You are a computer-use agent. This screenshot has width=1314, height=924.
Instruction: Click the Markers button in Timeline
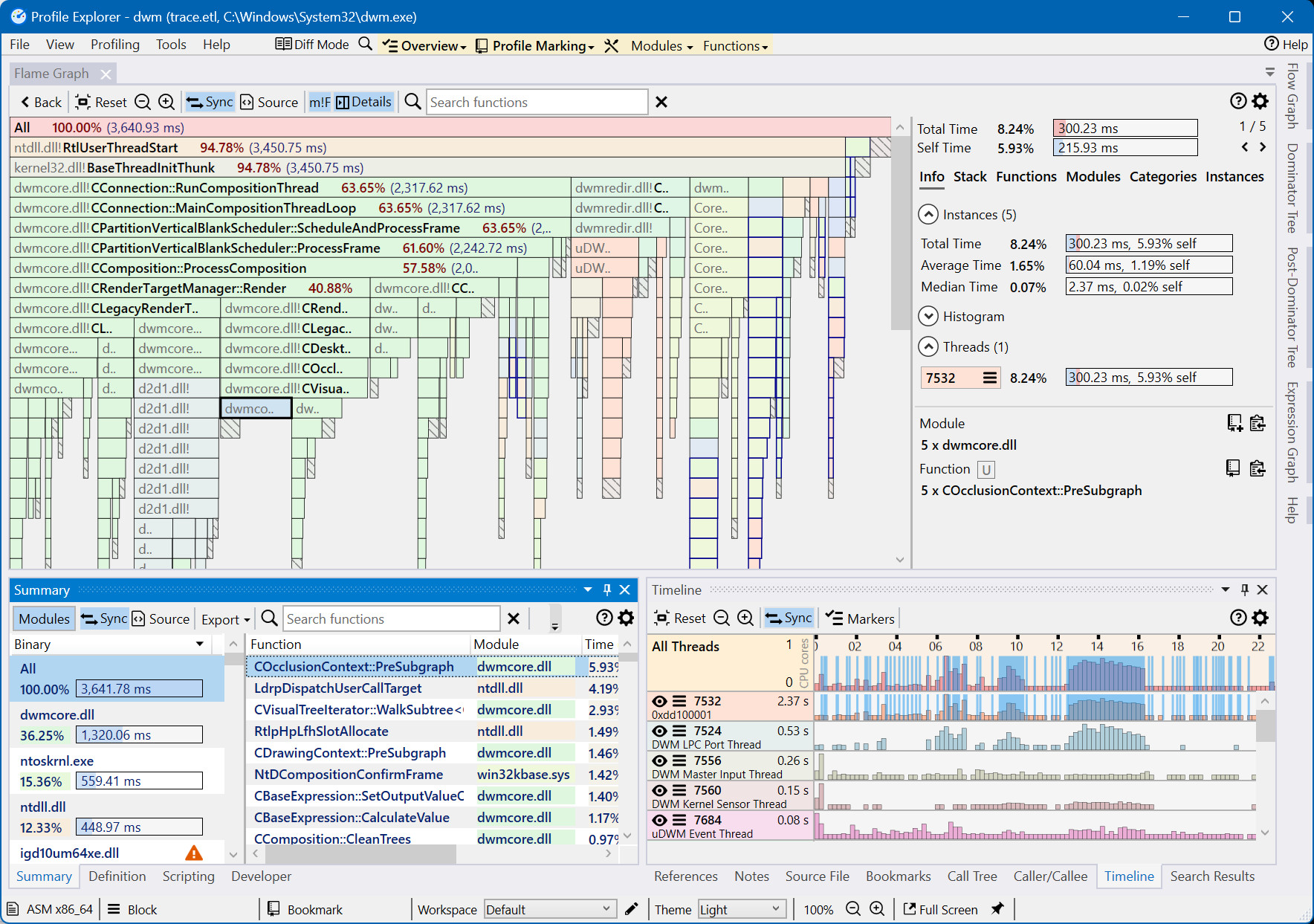(x=860, y=618)
